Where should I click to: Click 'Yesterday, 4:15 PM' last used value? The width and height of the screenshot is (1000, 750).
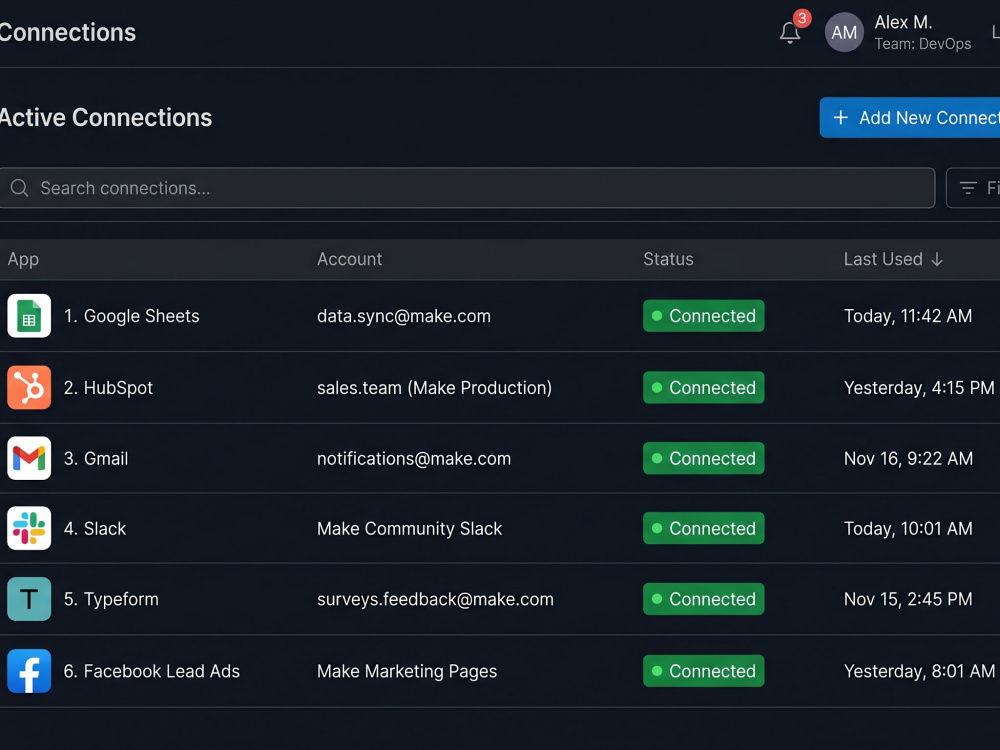(918, 388)
